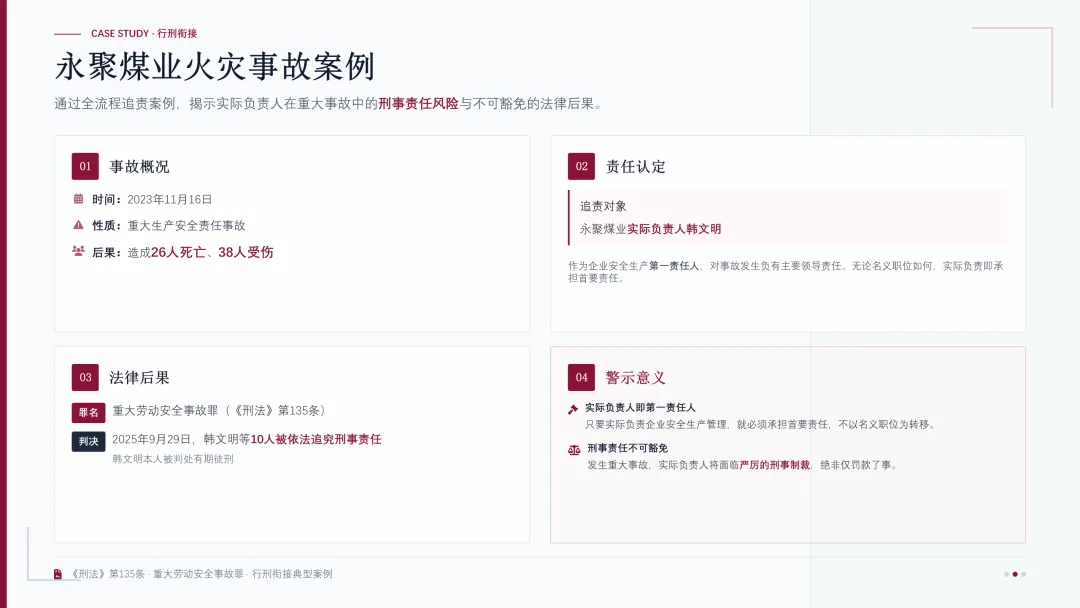Click the date 2023年11月16日
The image size is (1080, 608).
(x=169, y=200)
